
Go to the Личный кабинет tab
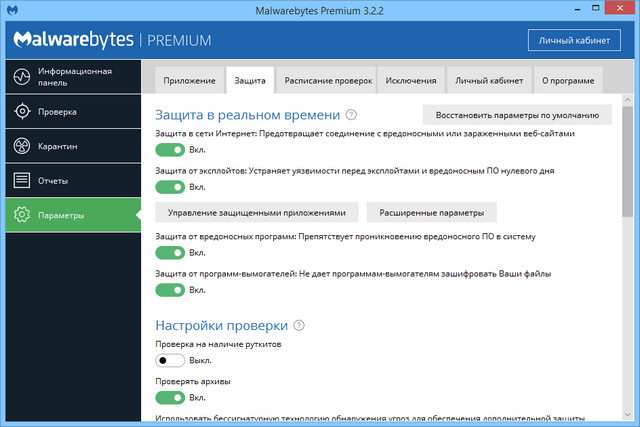click(x=489, y=80)
